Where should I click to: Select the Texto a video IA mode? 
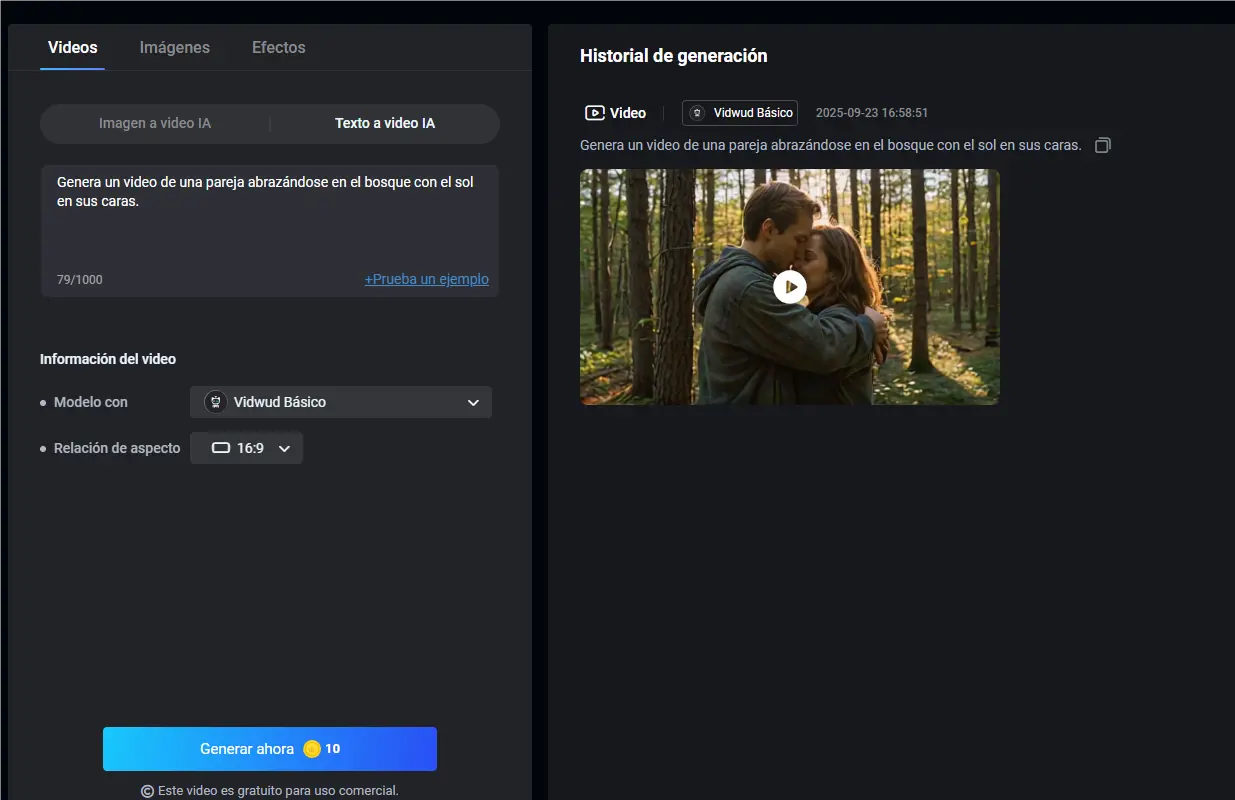coord(383,123)
